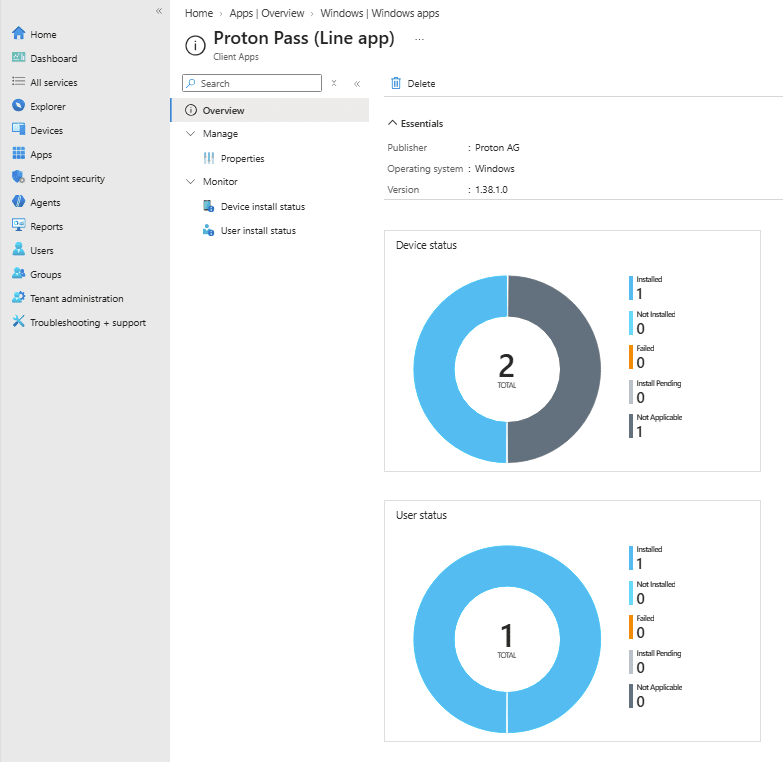Open the Users person icon
The image size is (783, 762).
(18, 249)
